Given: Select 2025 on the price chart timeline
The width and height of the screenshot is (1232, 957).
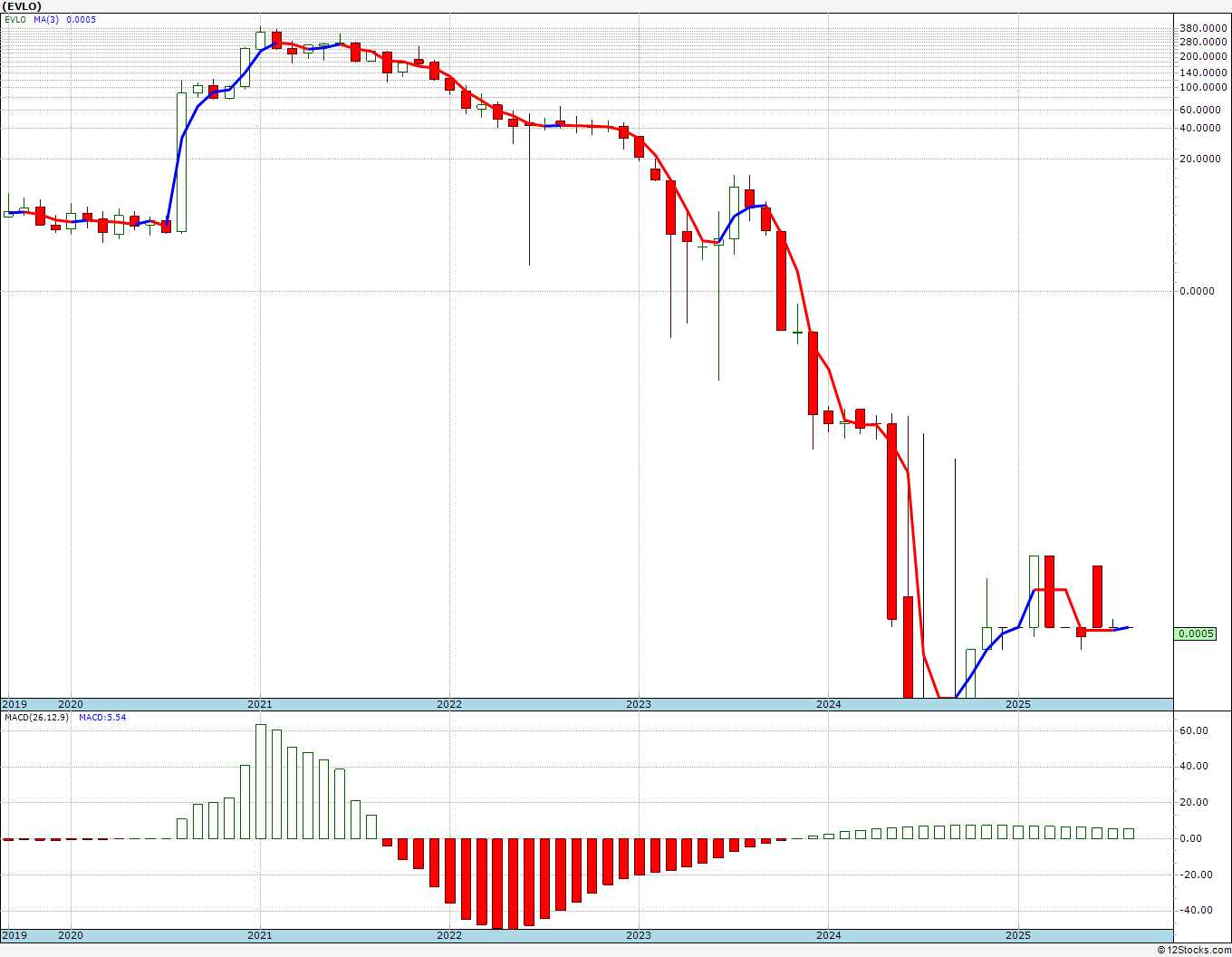Looking at the screenshot, I should (1018, 704).
